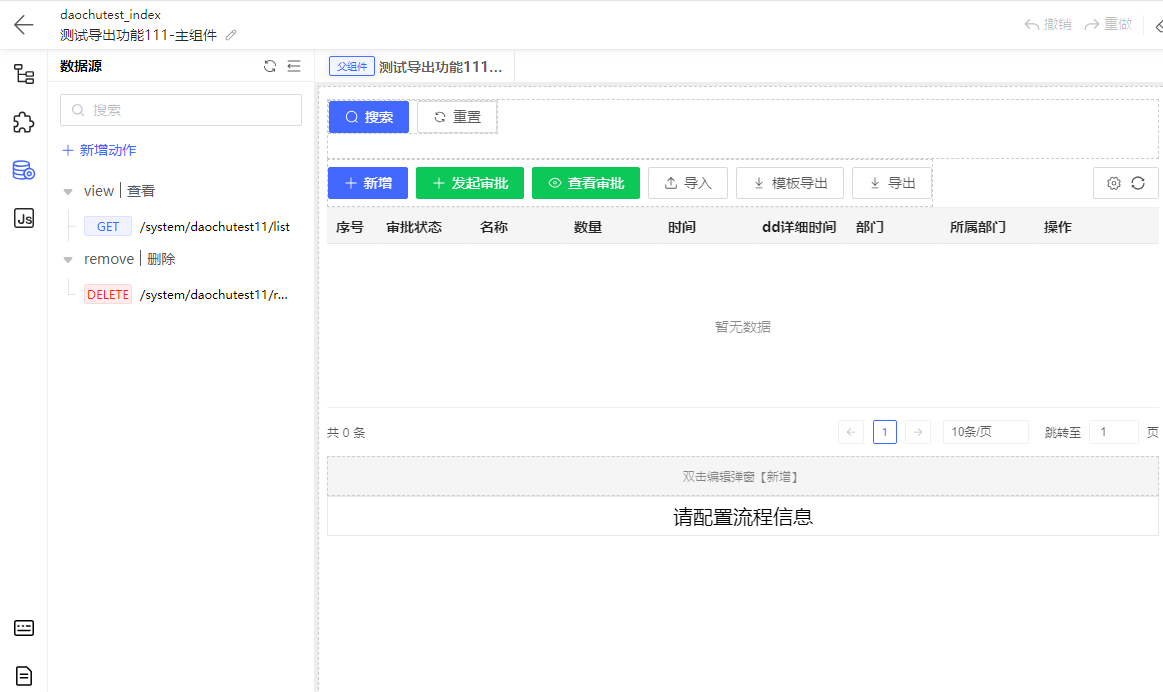
Task: Select the GET /system/daochutest11/list request
Action: [187, 226]
